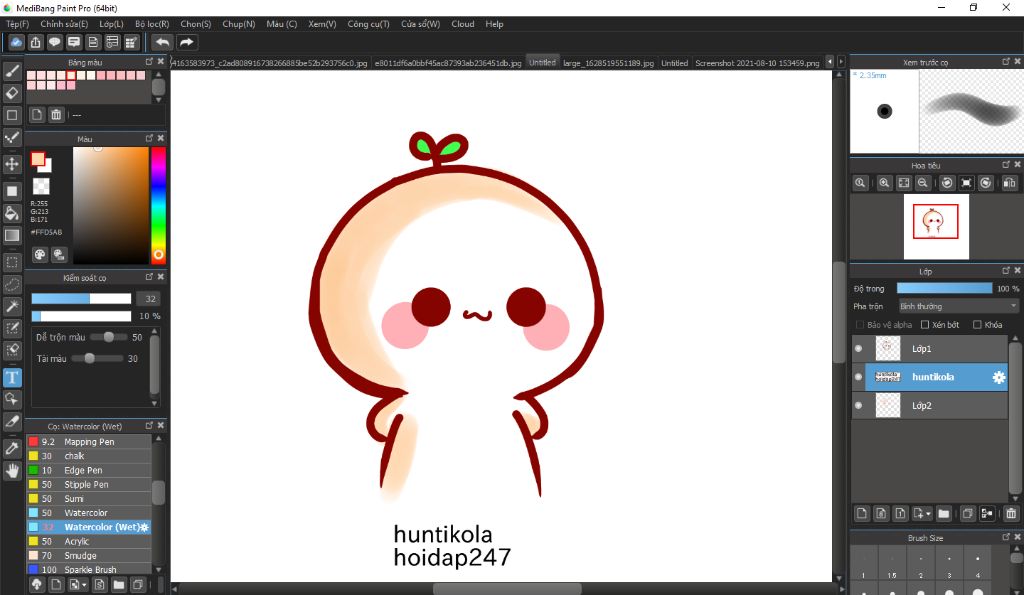Pop out the Bảng màu panel
This screenshot has height=595, width=1024.
tap(149, 61)
